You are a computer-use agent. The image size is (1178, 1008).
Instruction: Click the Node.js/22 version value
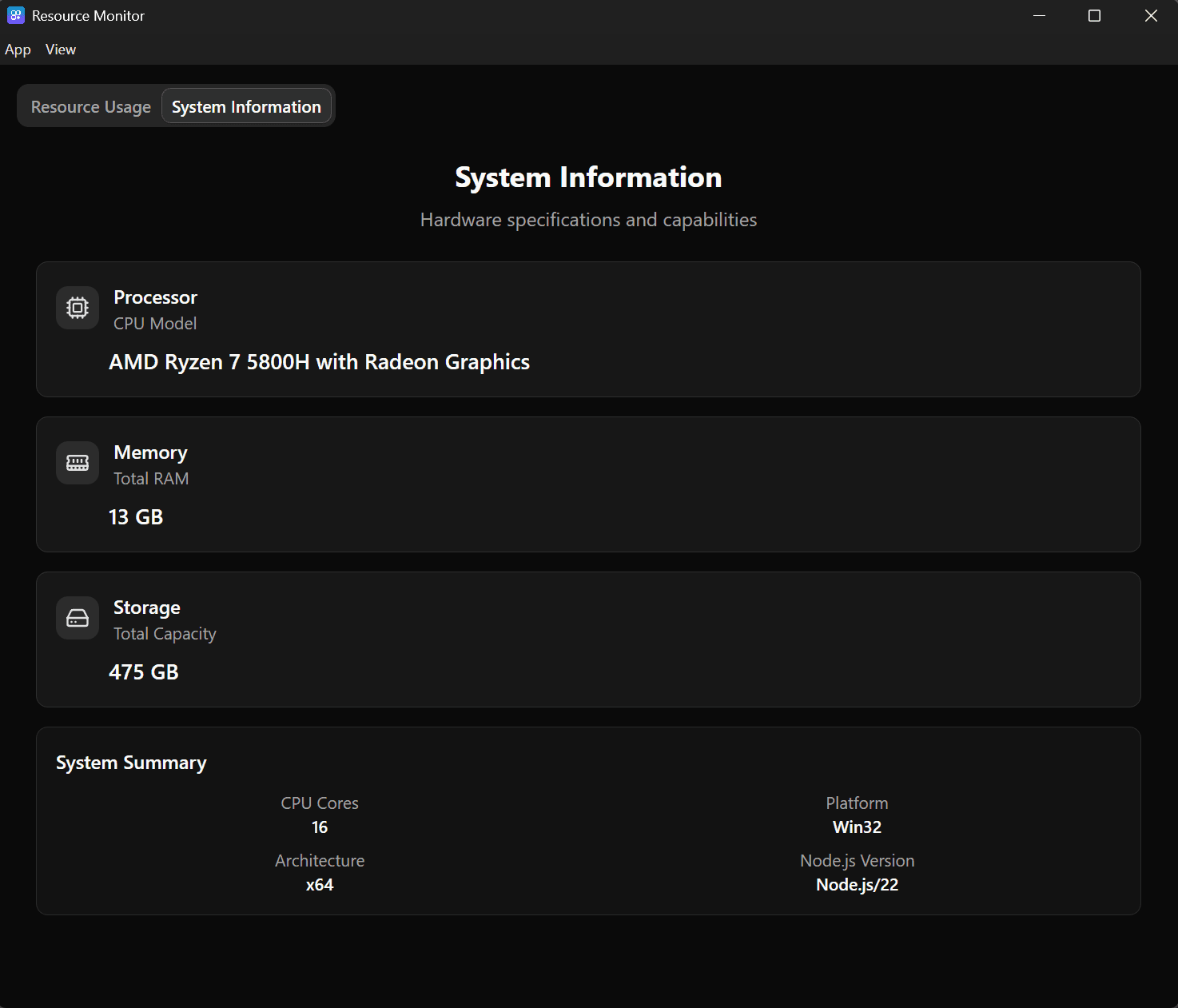(856, 884)
